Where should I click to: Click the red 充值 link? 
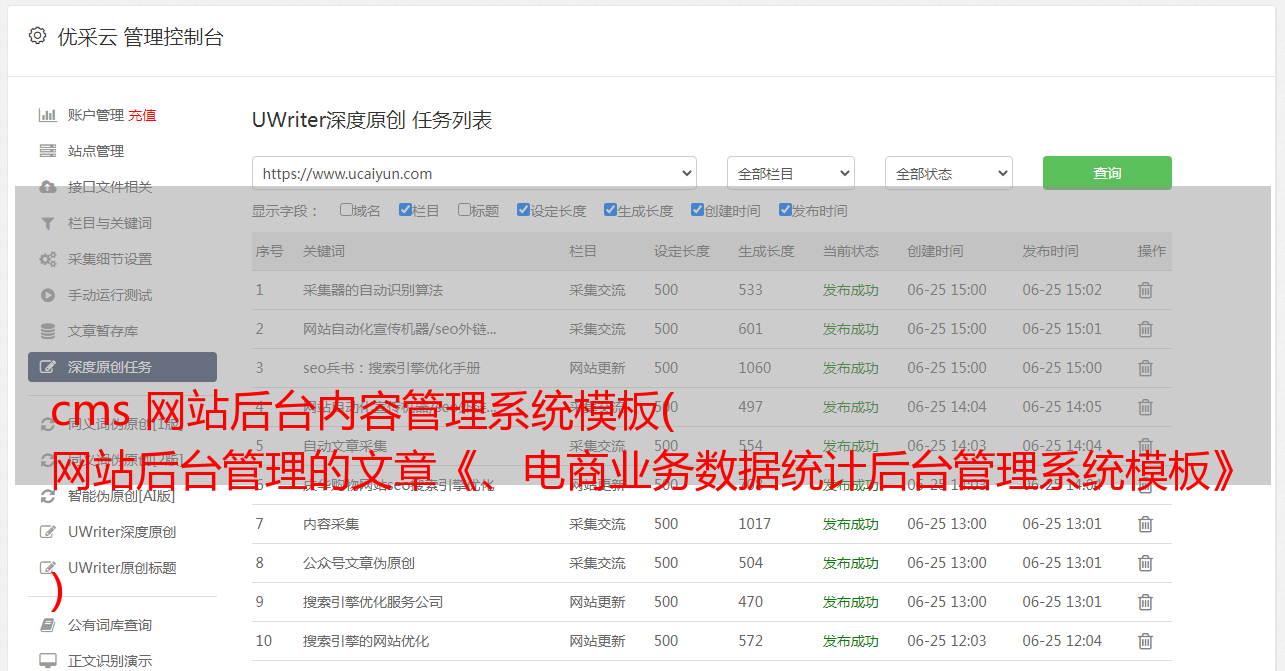(142, 115)
